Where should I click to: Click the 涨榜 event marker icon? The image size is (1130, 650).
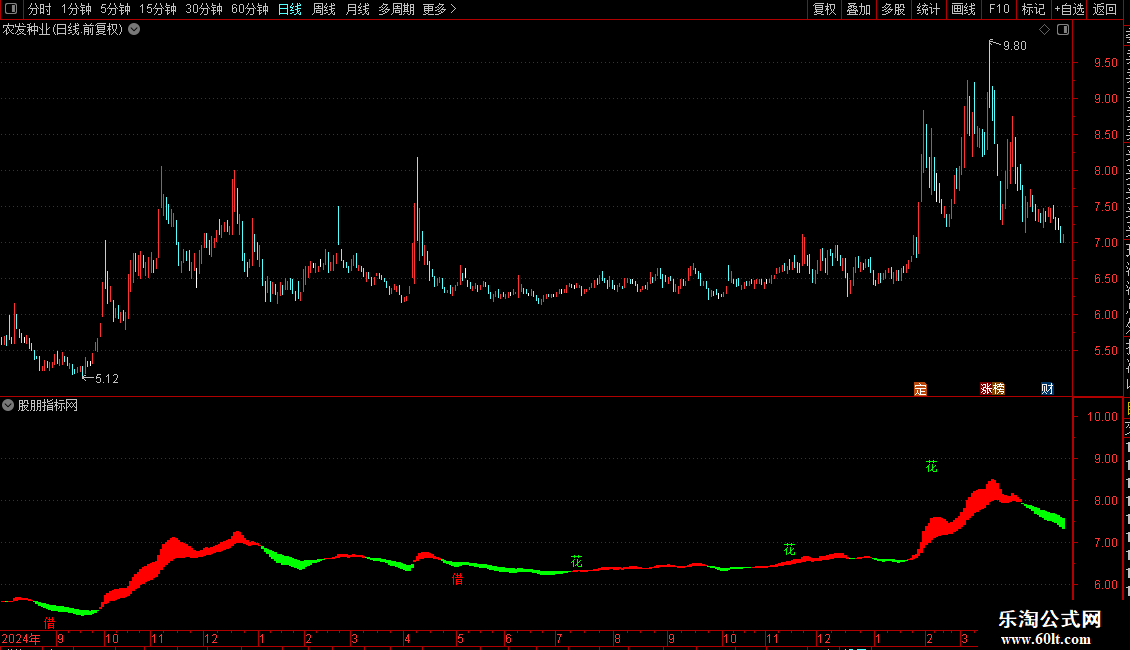pyautogui.click(x=992, y=389)
